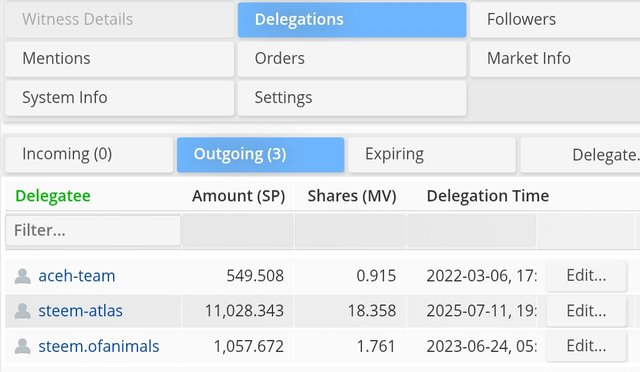Open the Market Info tab
This screenshot has height=372, width=640.
[x=555, y=59]
